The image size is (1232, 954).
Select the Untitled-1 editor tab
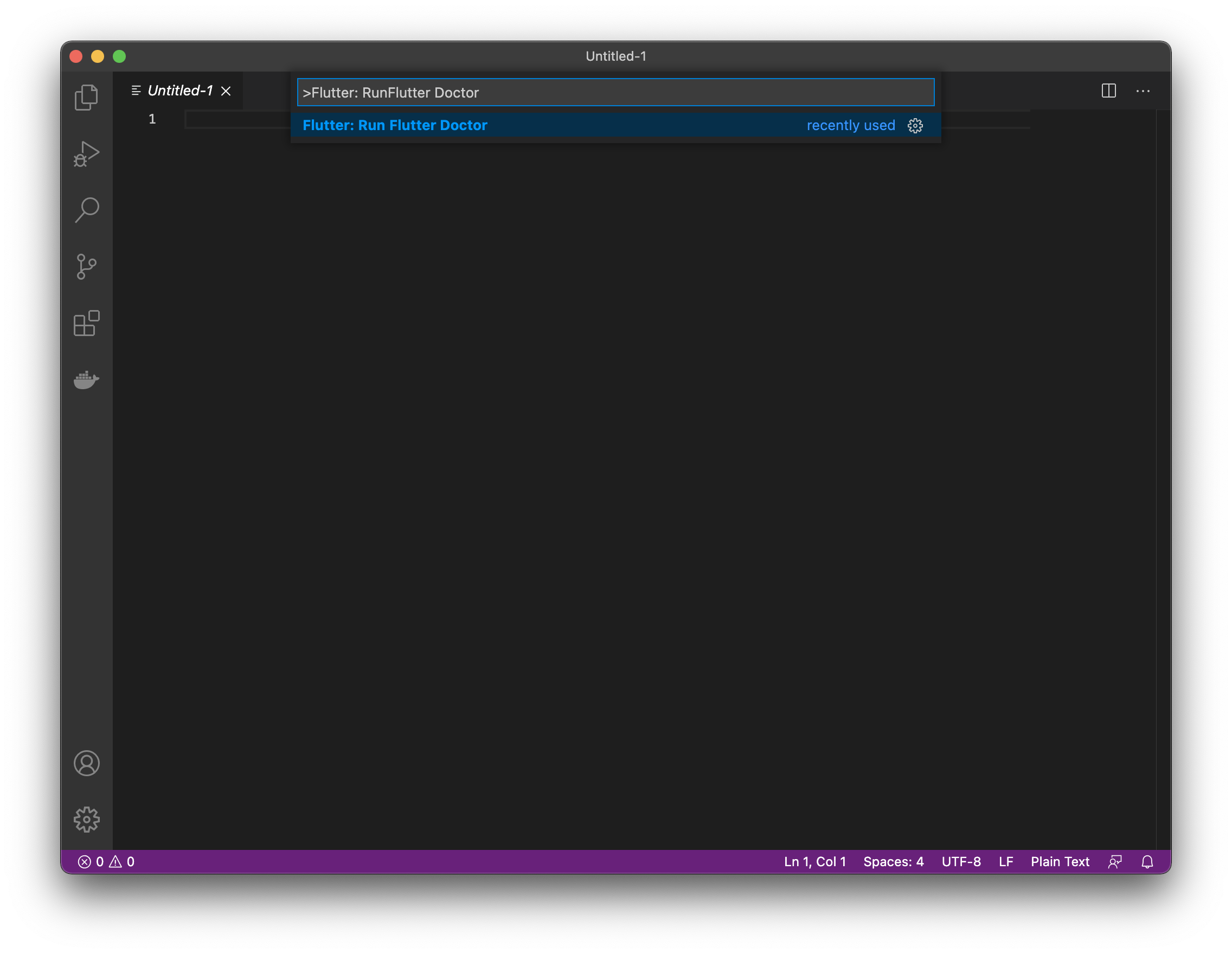click(179, 91)
